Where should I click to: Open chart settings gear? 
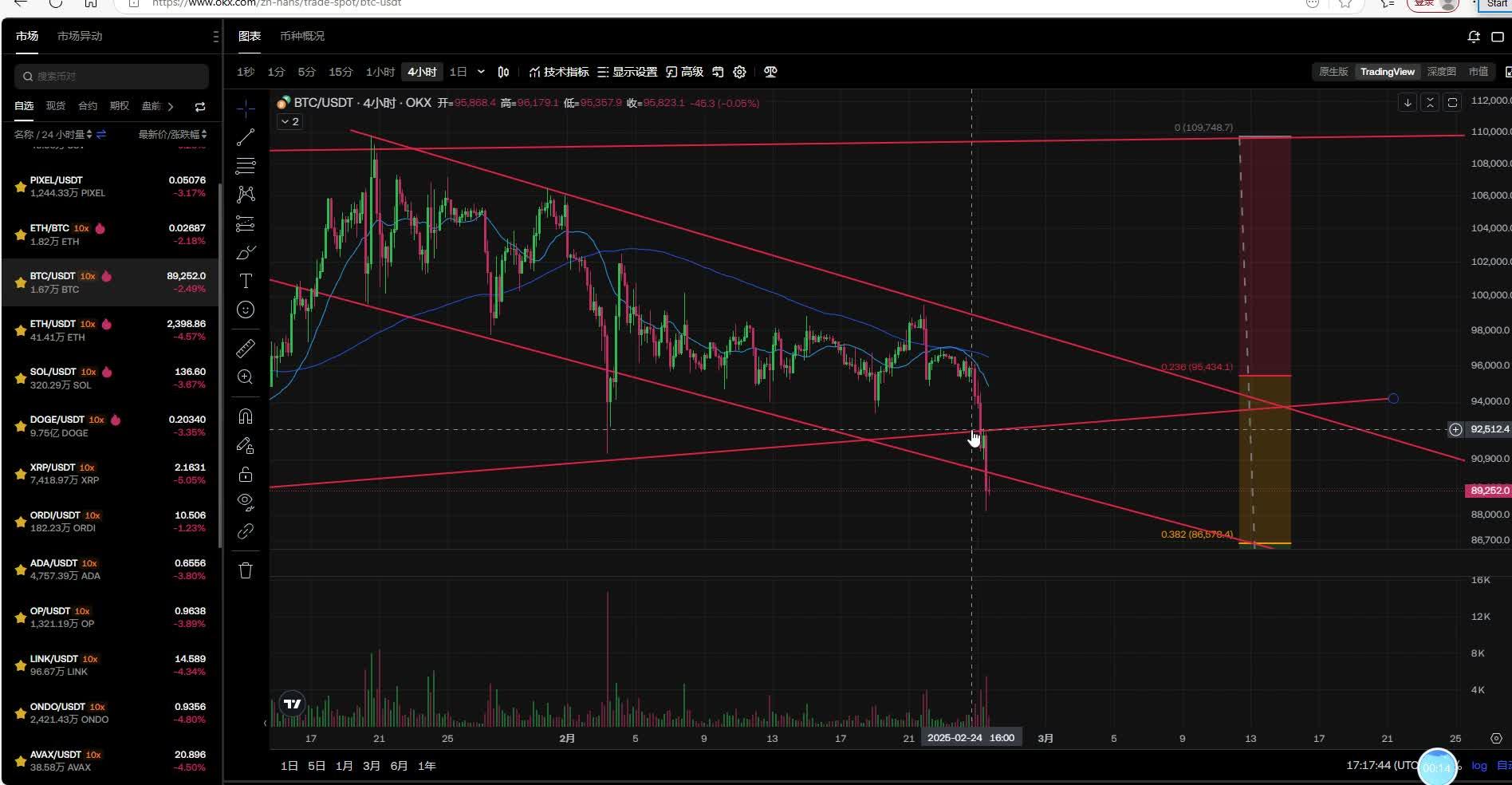[x=739, y=72]
